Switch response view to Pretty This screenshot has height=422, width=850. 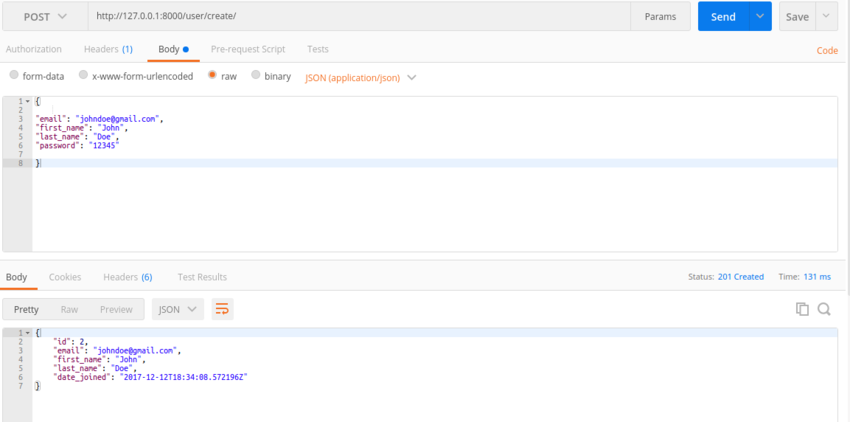coord(26,309)
